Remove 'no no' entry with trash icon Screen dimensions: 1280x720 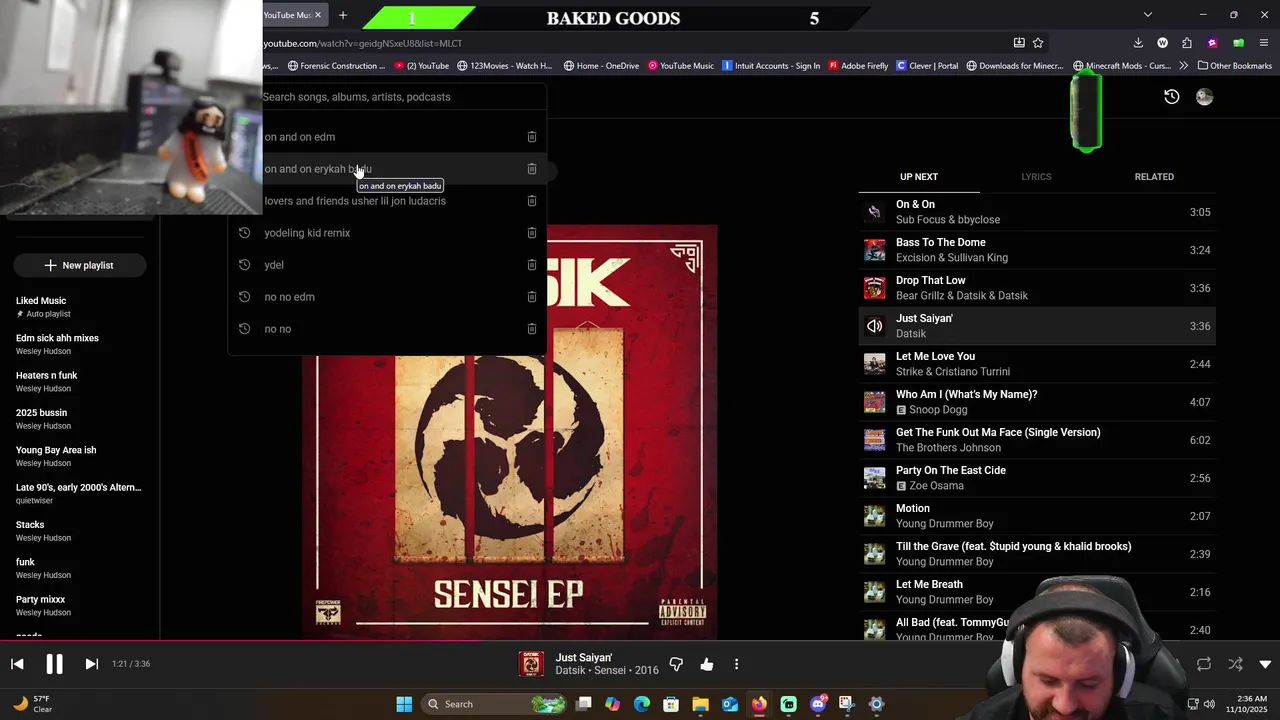coord(532,329)
